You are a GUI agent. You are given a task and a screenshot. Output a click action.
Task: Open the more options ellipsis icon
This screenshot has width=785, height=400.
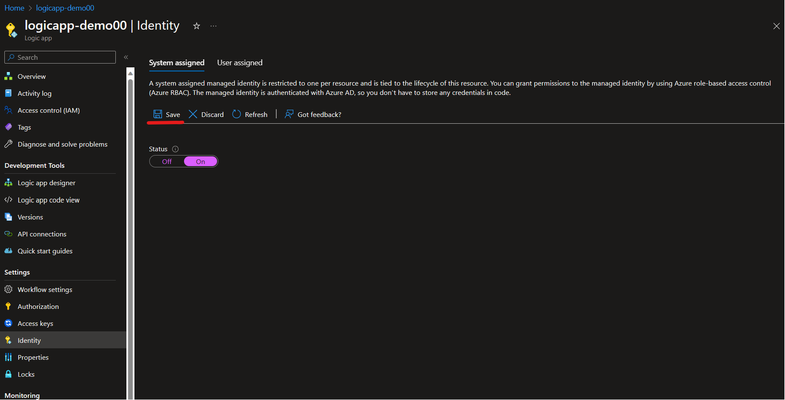tap(214, 26)
